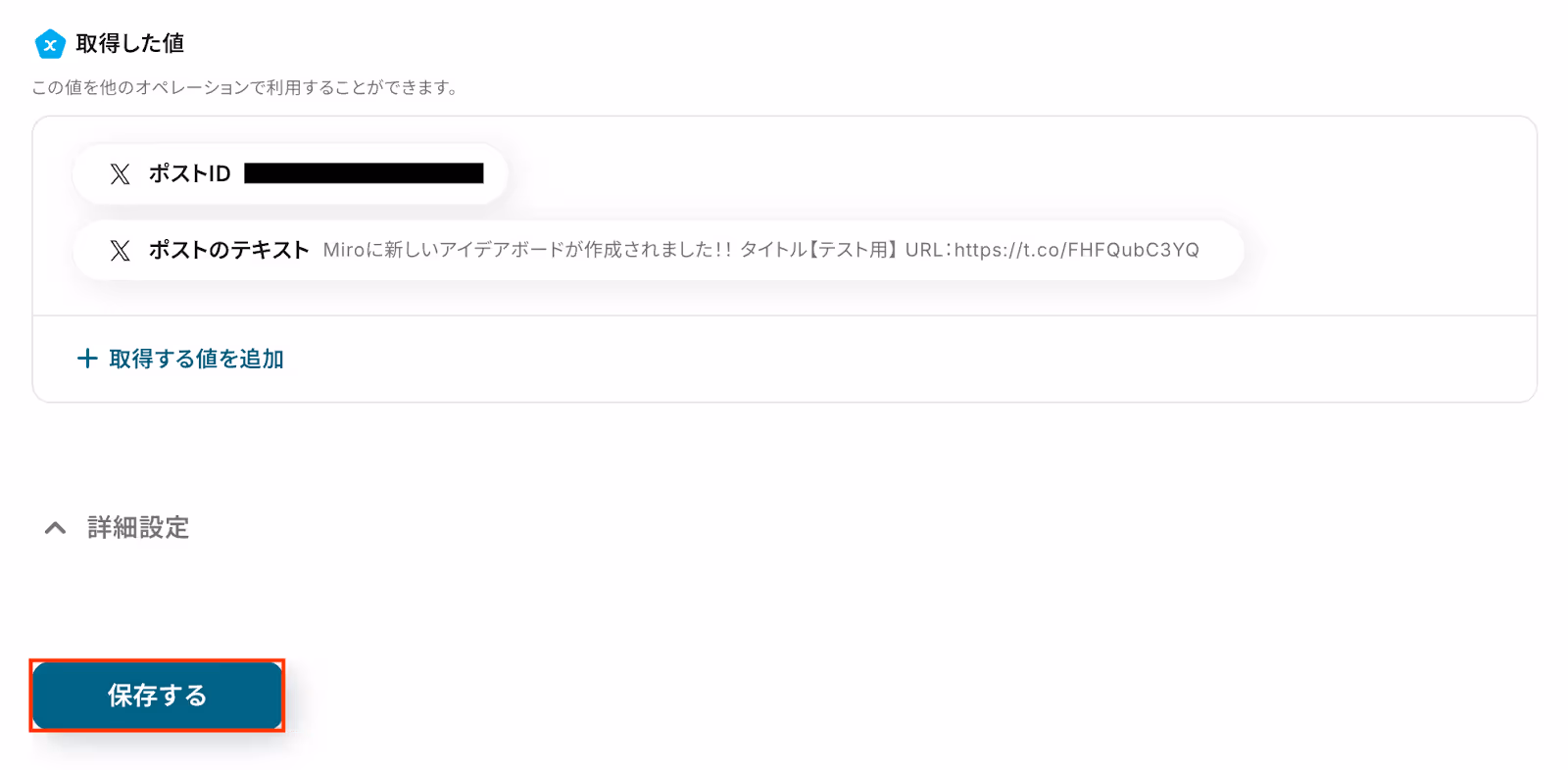The height and width of the screenshot is (770, 1568).
Task: Click the 保存する button
Action: tap(157, 696)
